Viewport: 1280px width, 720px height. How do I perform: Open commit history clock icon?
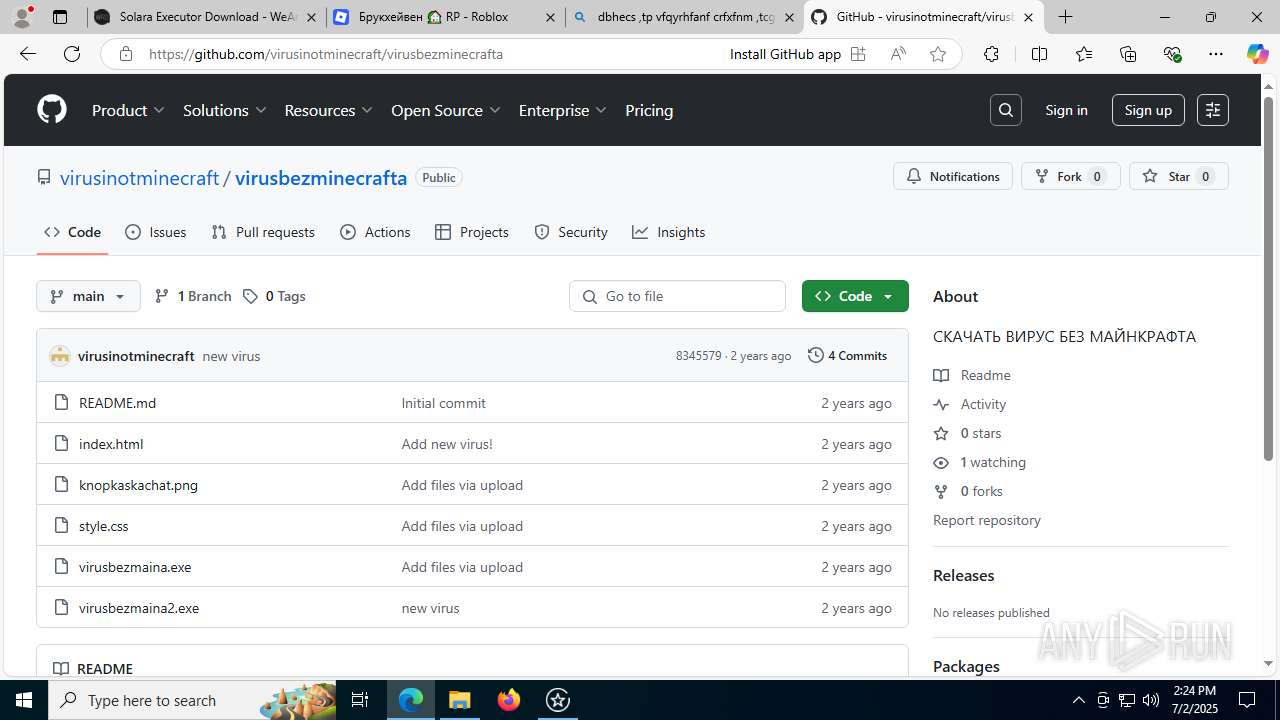(816, 355)
